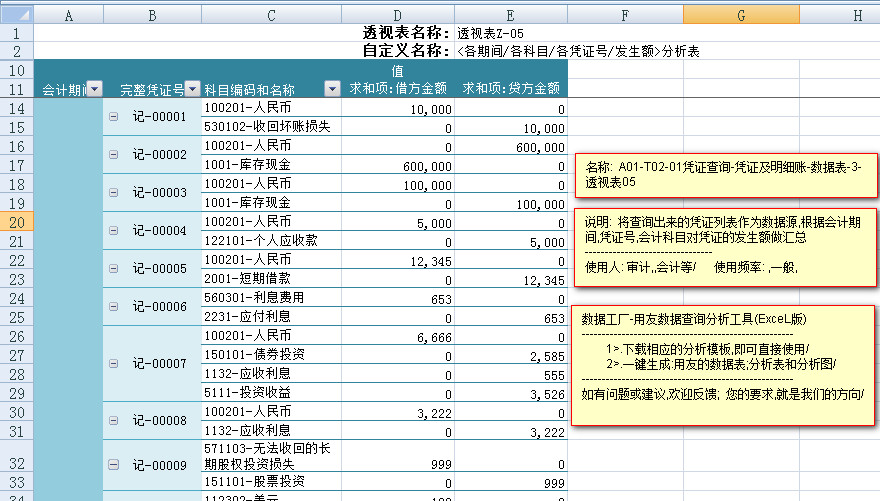Image resolution: width=880 pixels, height=501 pixels.
Task: Open the 完整凭证号 filter dropdown
Action: (193, 90)
